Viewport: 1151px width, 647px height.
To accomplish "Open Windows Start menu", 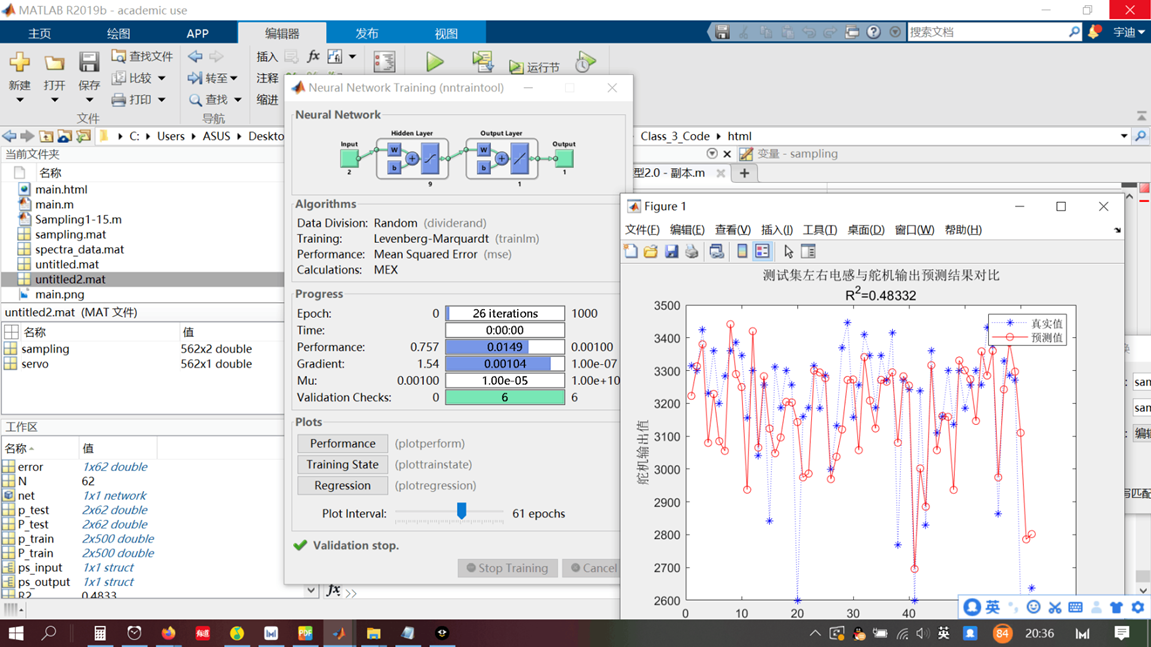I will click(x=15, y=633).
